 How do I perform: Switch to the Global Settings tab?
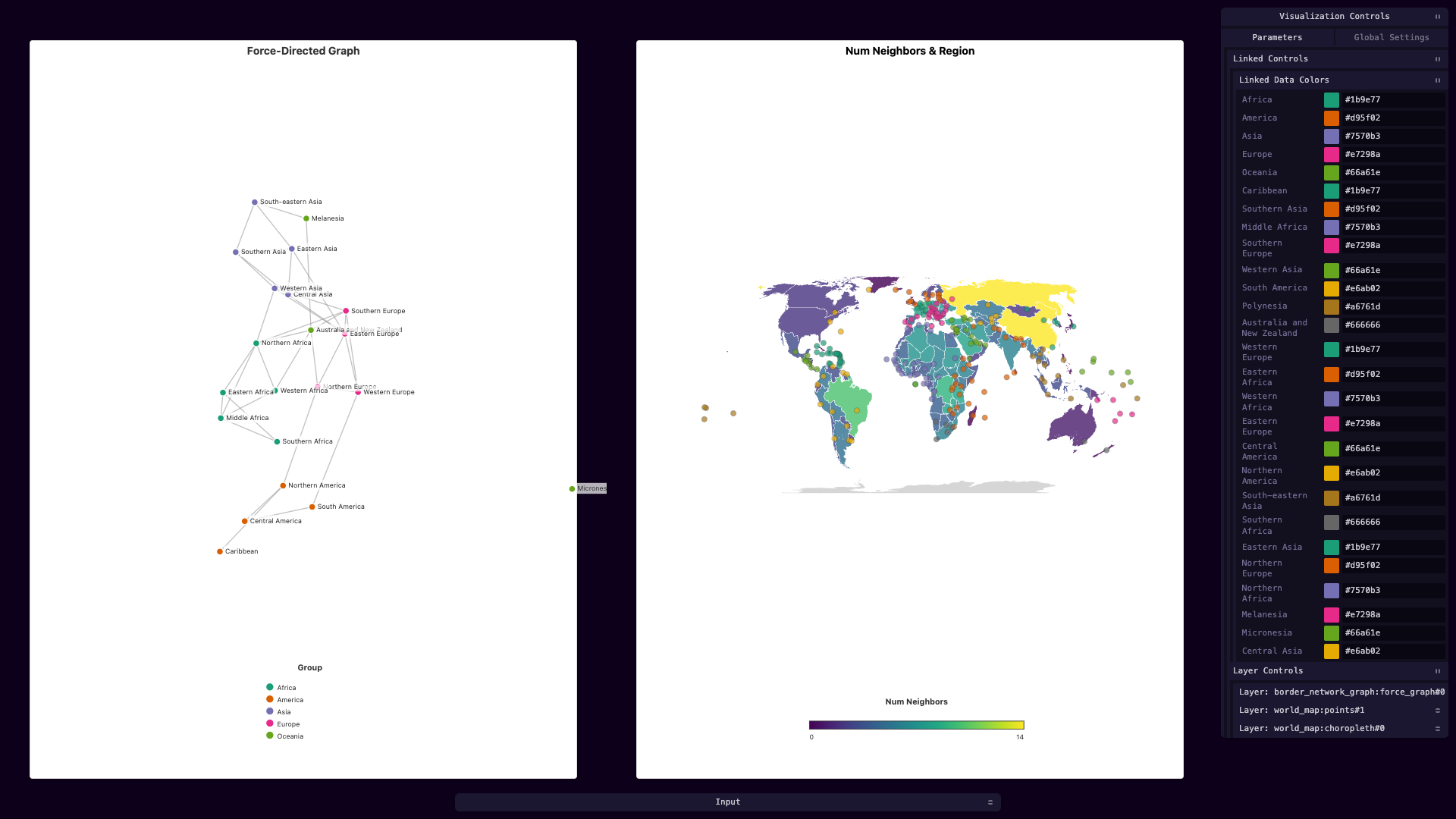[1392, 37]
